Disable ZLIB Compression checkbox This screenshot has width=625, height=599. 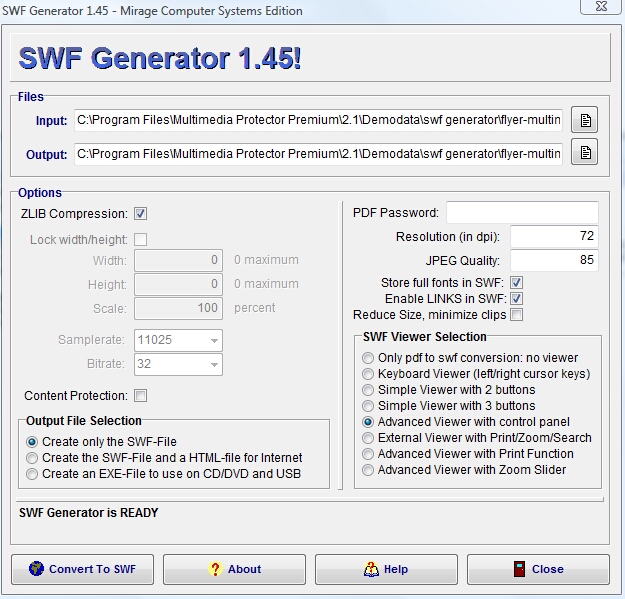tap(141, 213)
